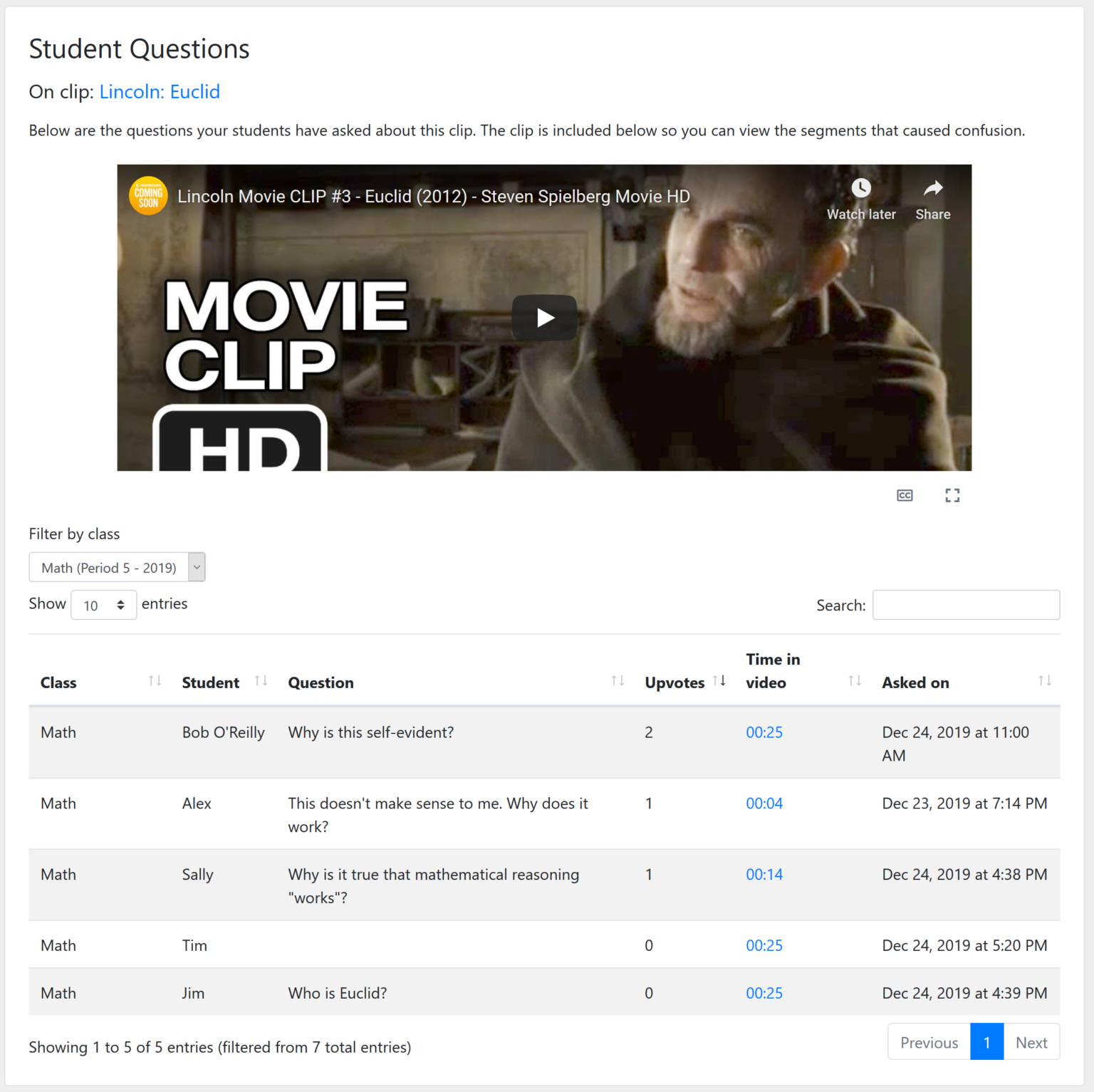1094x1092 pixels.
Task: Click the sort icon on the Upvotes column
Action: click(719, 680)
